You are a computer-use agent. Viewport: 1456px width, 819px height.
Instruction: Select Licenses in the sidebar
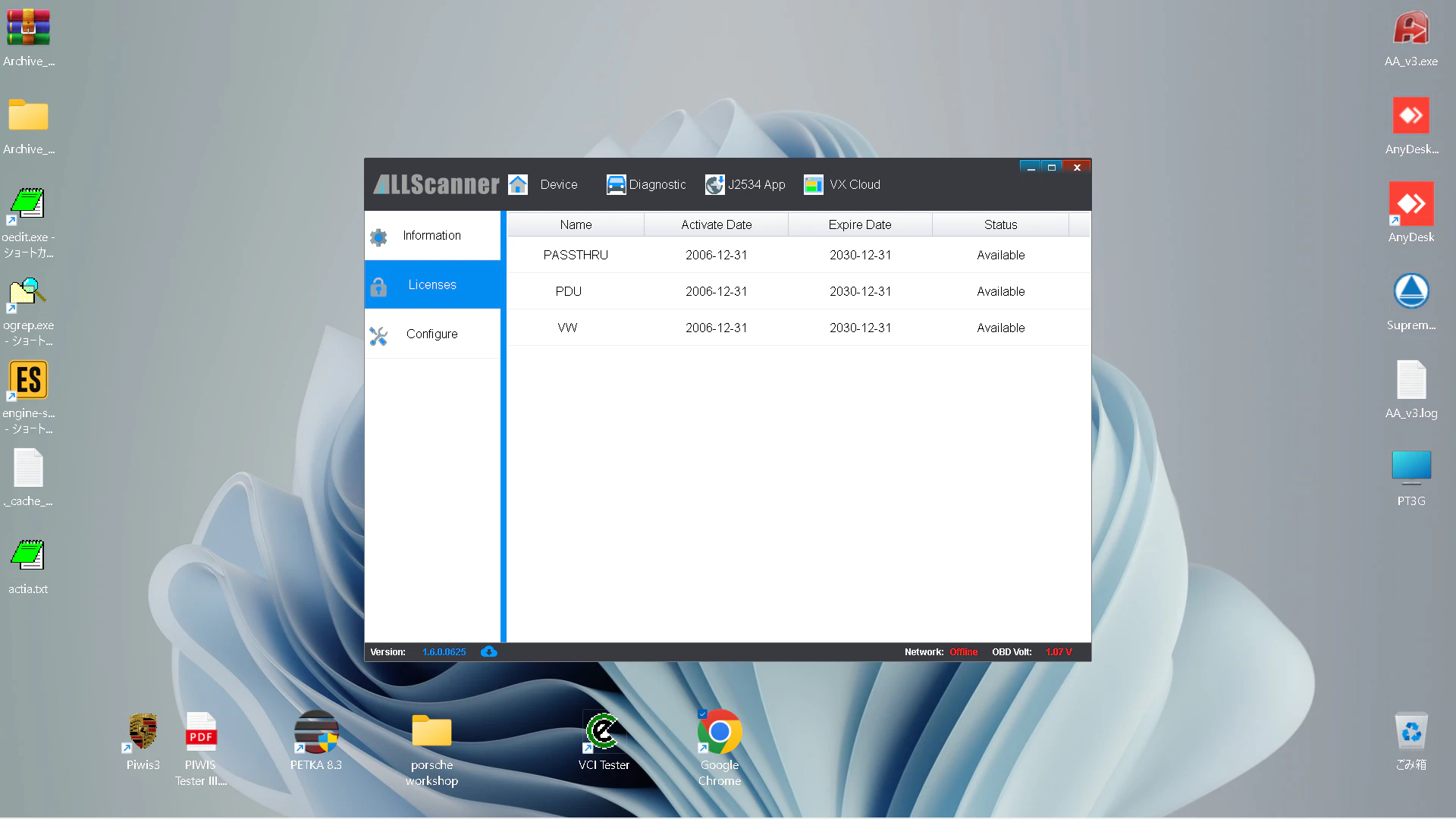(432, 285)
